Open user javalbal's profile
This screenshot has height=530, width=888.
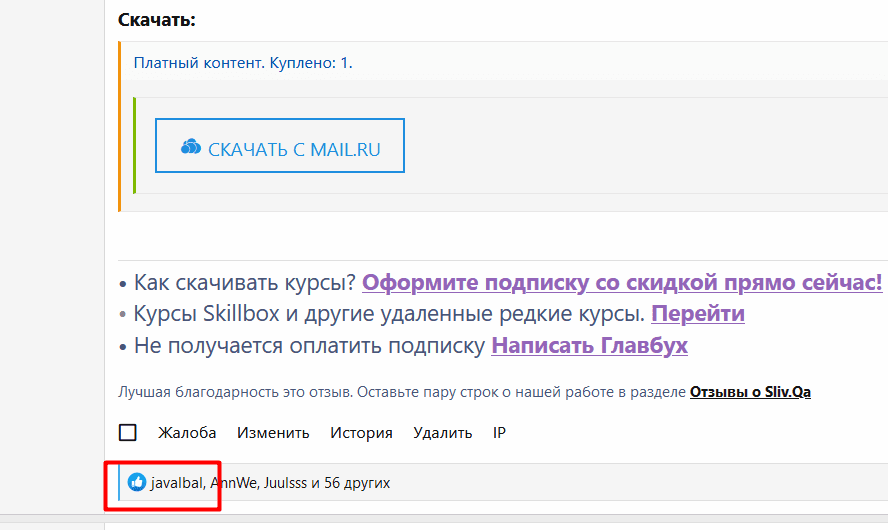pos(177,483)
